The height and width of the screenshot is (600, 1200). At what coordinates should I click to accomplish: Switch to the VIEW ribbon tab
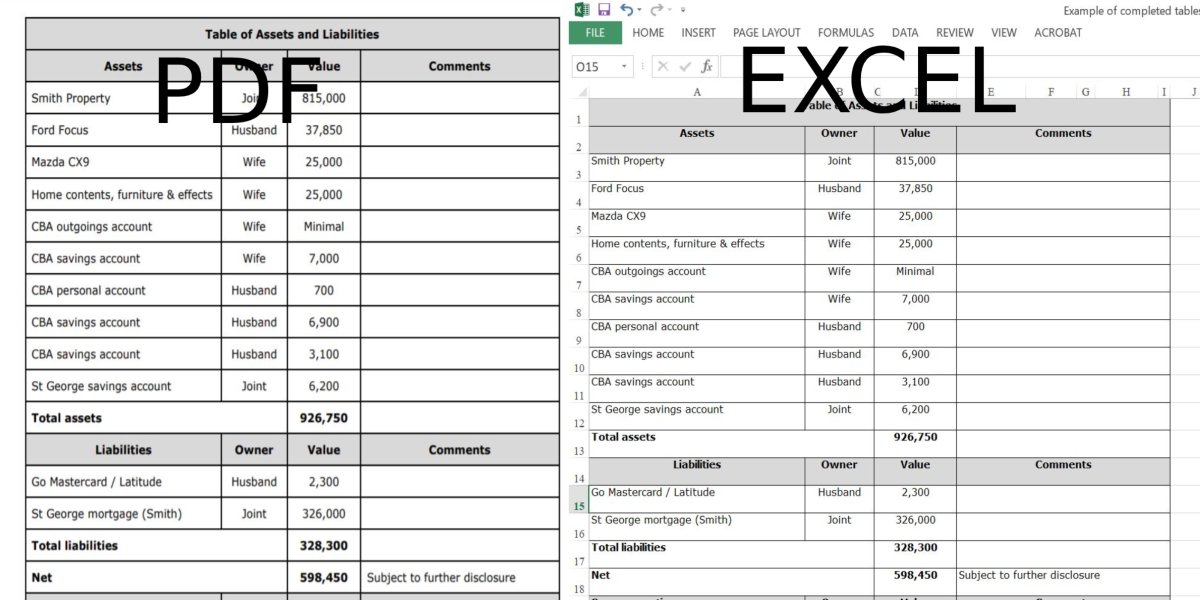point(1004,33)
